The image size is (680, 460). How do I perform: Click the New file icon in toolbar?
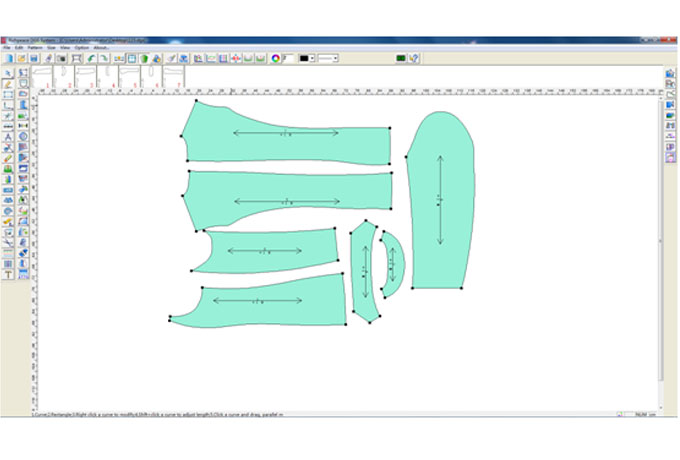8,58
